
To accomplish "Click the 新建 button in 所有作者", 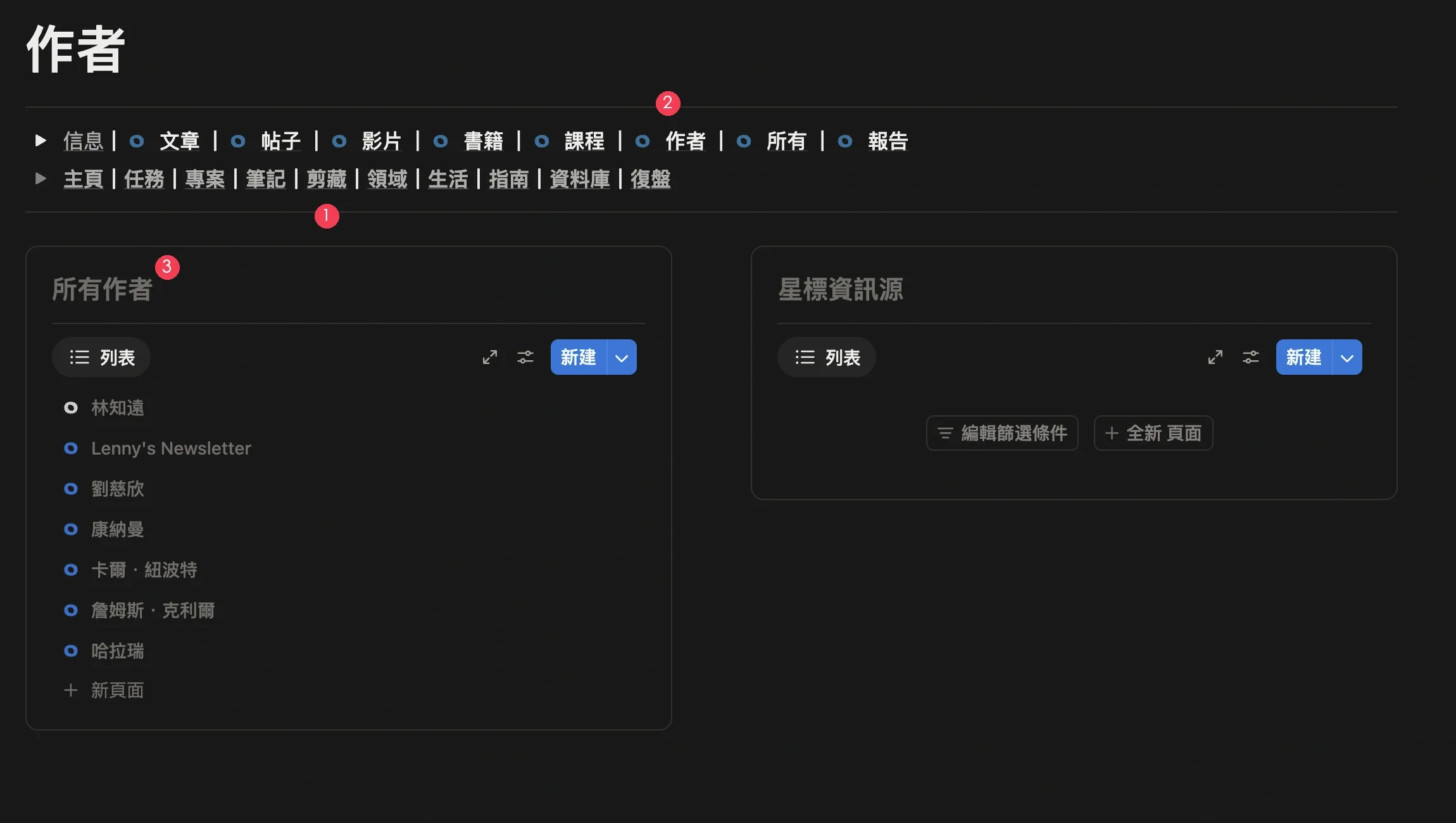I will (579, 358).
